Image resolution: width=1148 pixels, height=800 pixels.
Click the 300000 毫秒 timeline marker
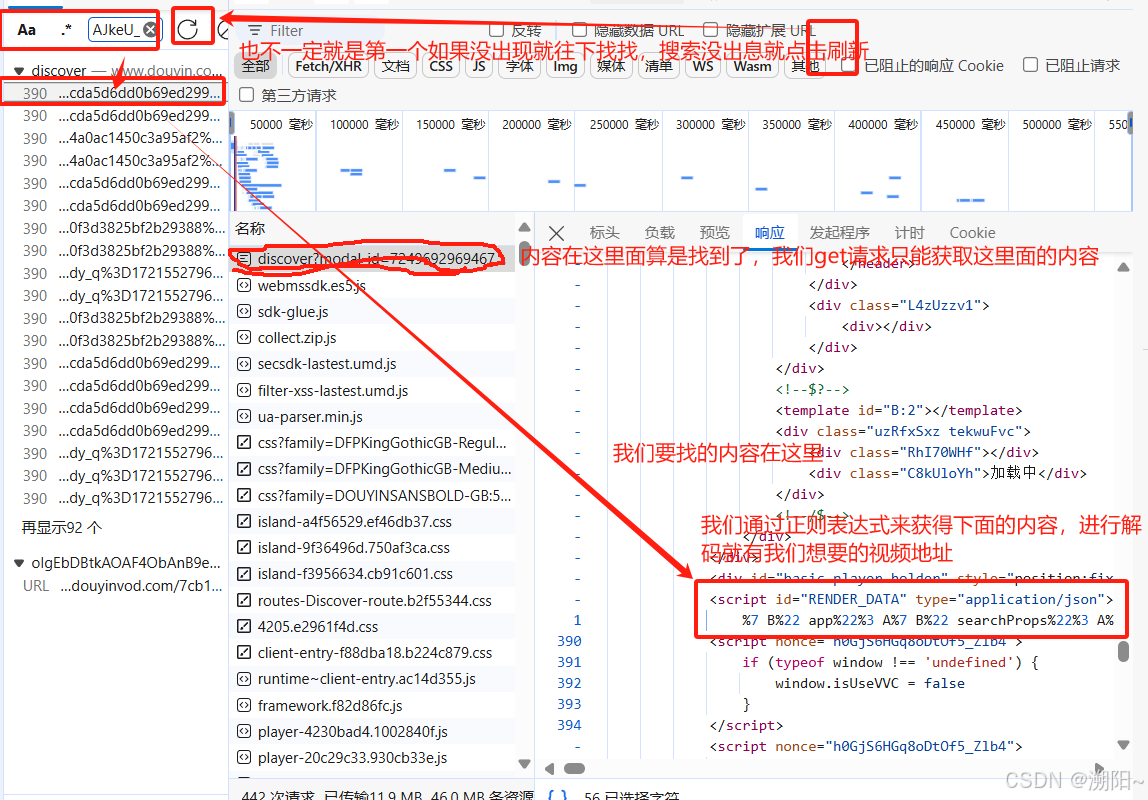[710, 124]
